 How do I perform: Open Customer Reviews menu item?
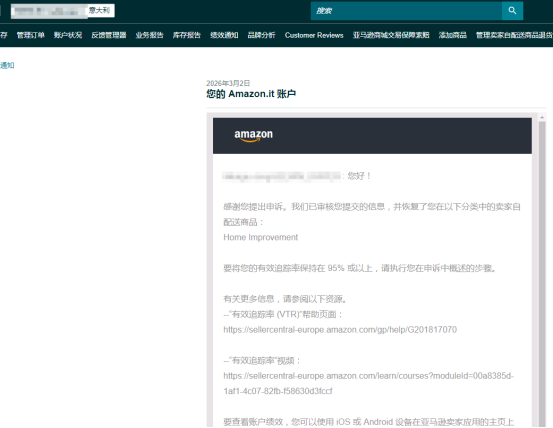(x=314, y=35)
